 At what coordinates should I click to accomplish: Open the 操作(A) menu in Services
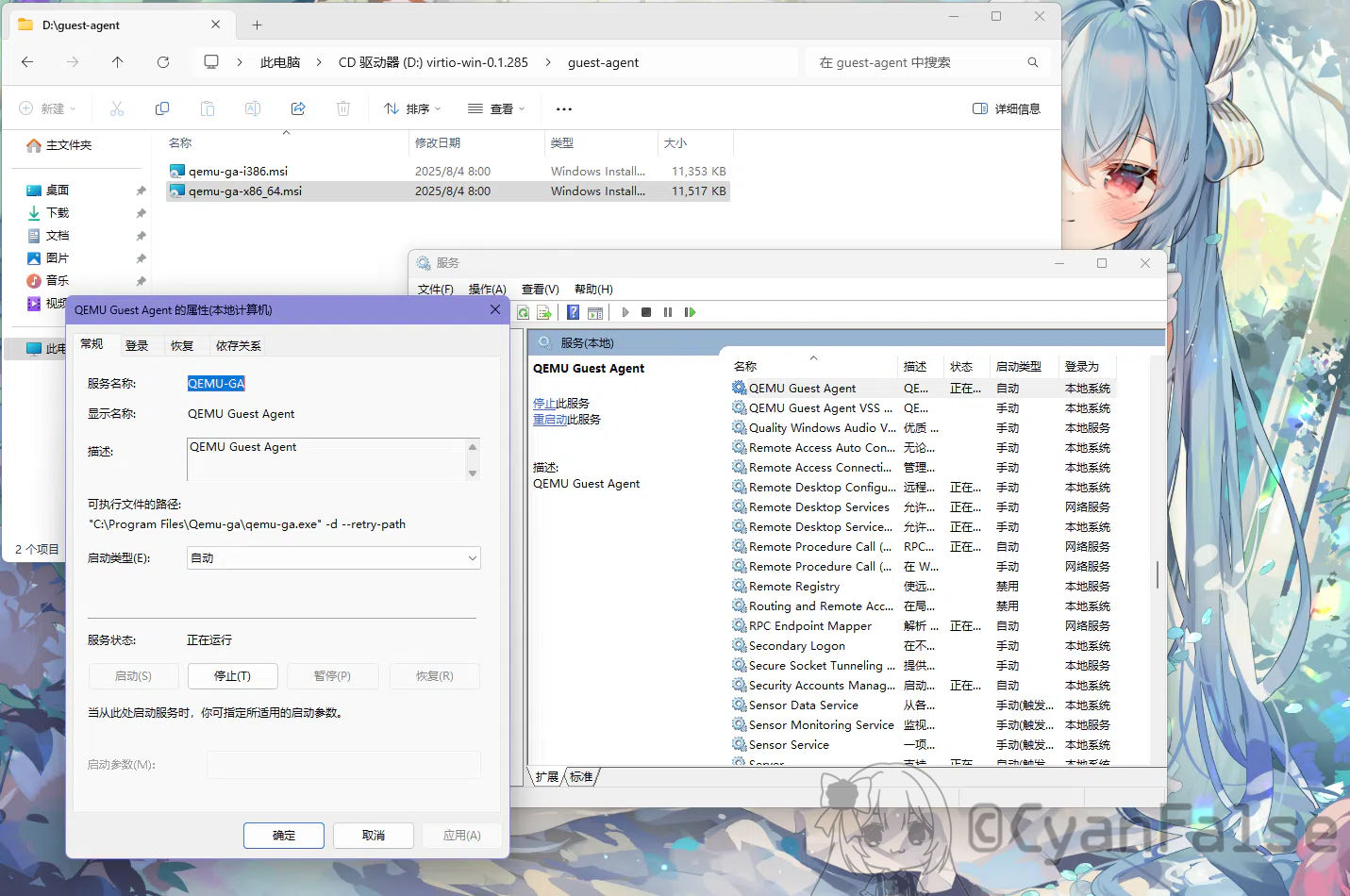487,289
